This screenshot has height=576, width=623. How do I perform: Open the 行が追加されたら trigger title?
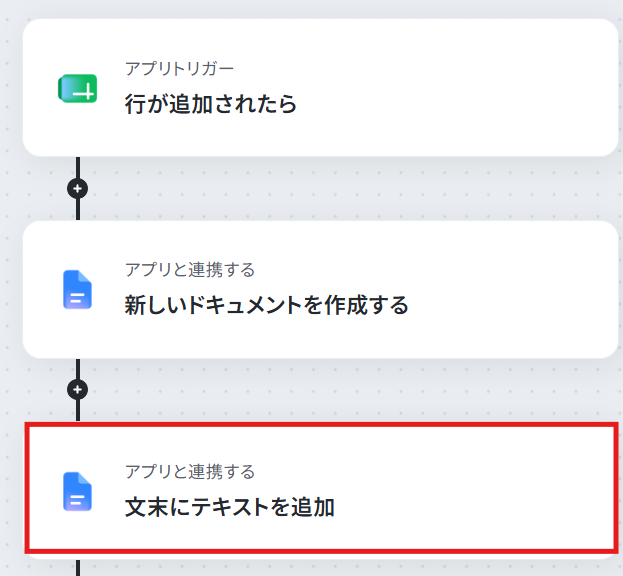211,104
